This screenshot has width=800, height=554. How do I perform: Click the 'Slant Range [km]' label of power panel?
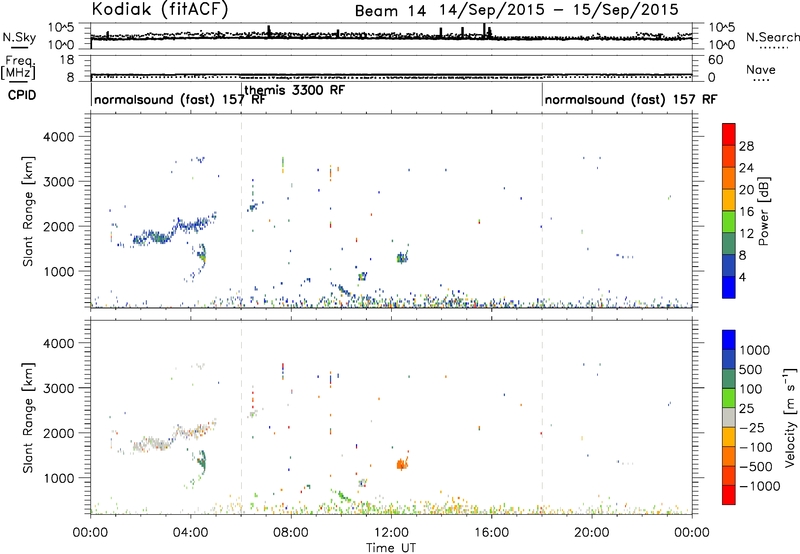click(x=28, y=211)
